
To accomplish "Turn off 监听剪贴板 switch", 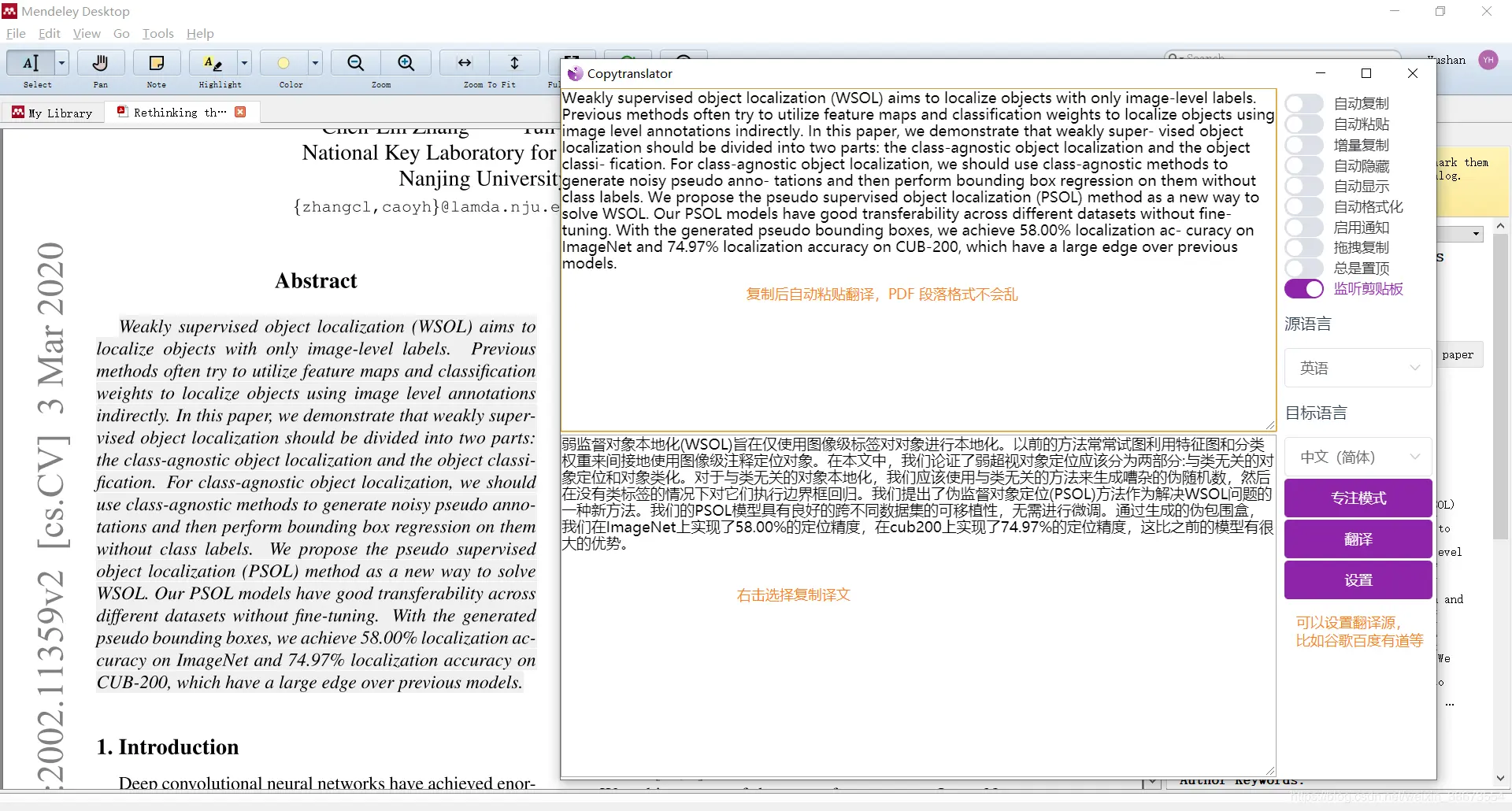I will [1304, 289].
